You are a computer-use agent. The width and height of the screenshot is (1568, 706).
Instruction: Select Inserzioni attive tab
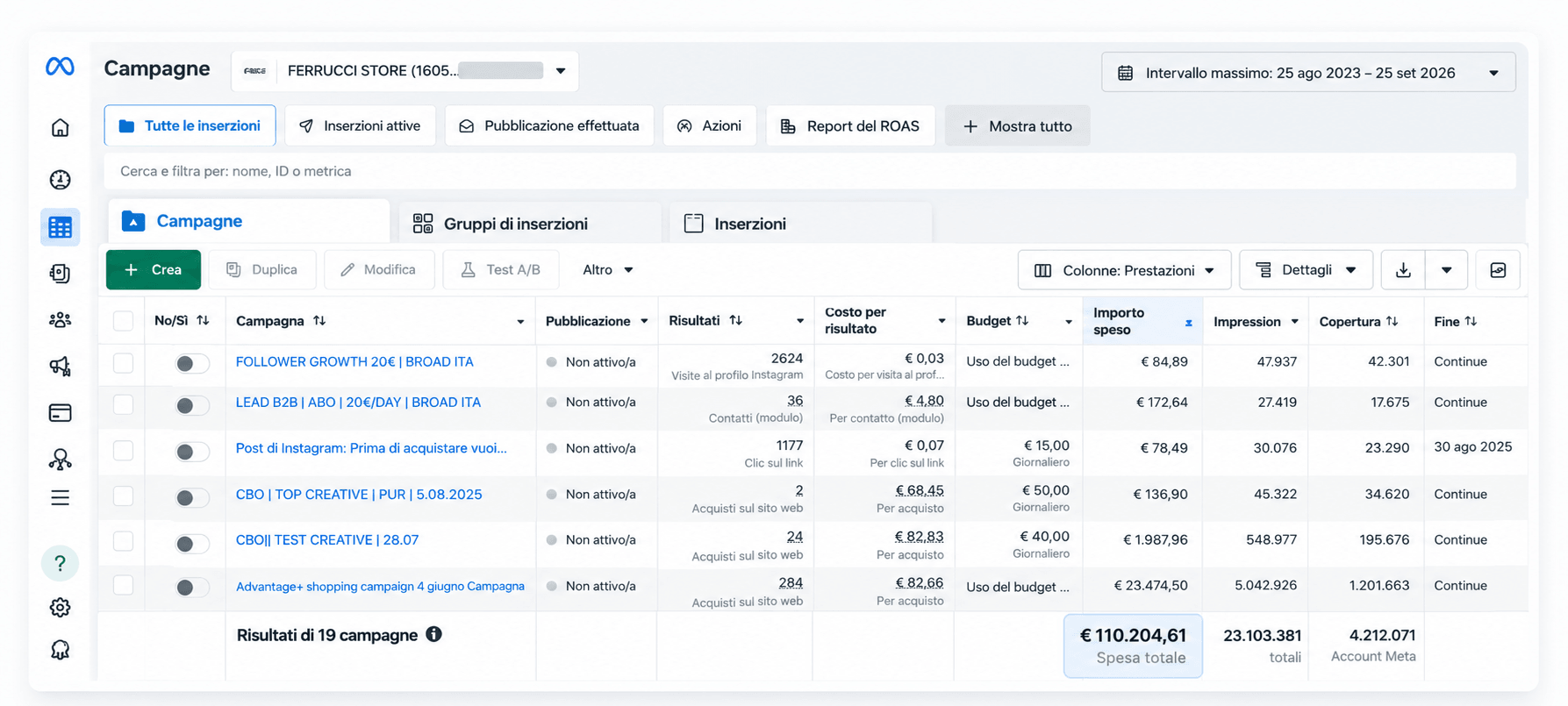point(360,125)
